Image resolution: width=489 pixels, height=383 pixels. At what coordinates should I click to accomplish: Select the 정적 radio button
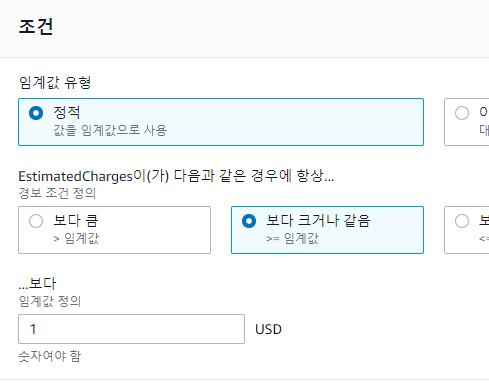(36, 113)
